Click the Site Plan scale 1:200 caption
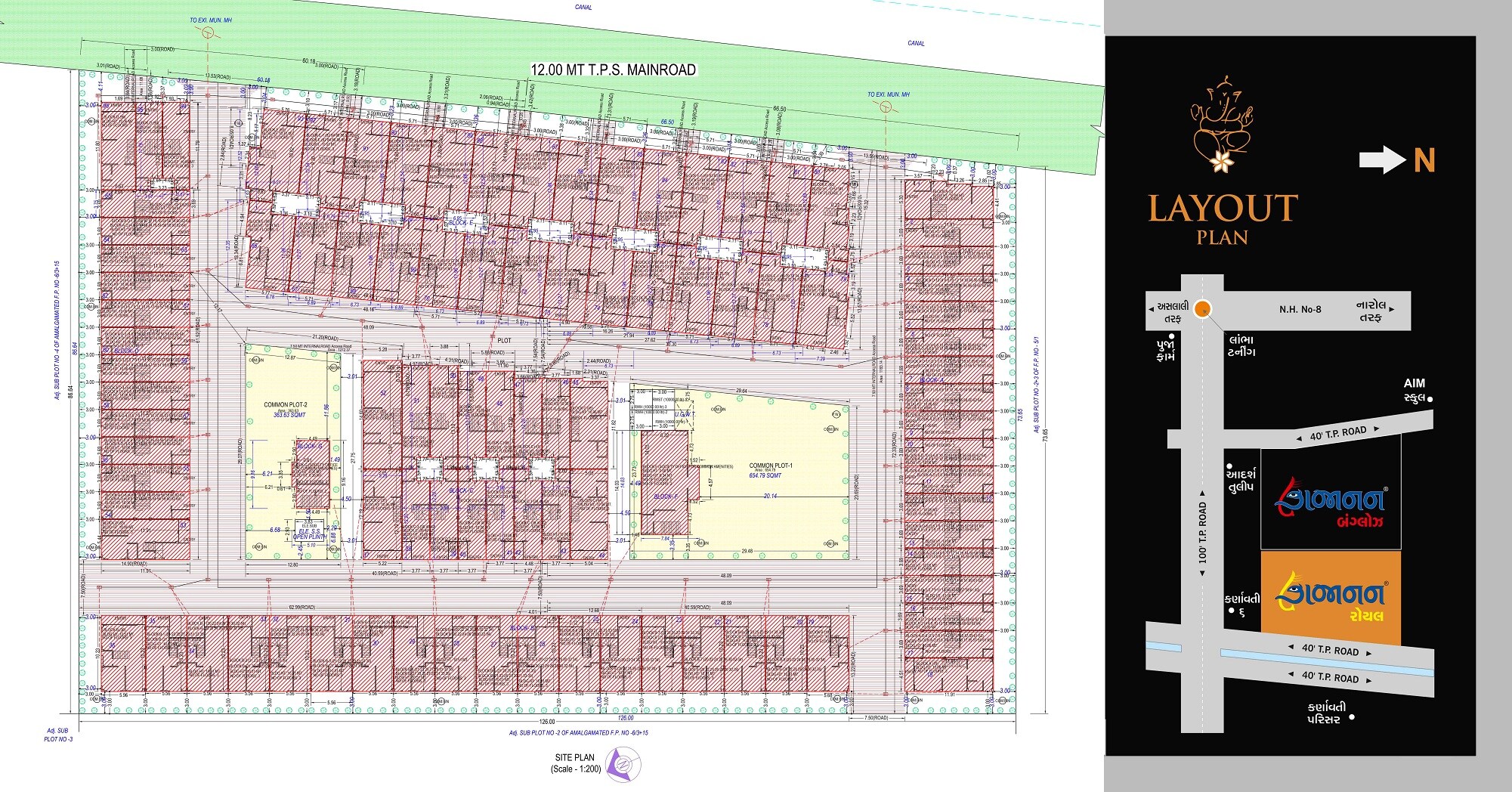The image size is (1512, 792). 575,763
